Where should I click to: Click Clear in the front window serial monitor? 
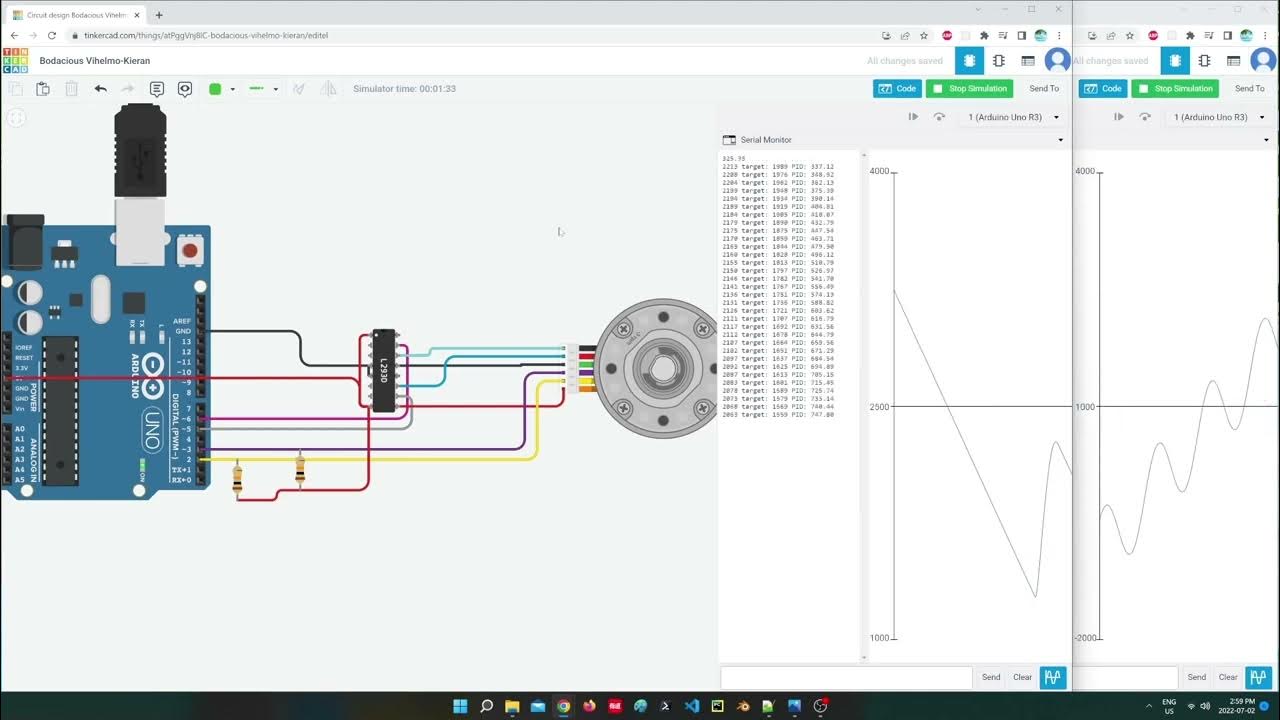pos(1022,677)
